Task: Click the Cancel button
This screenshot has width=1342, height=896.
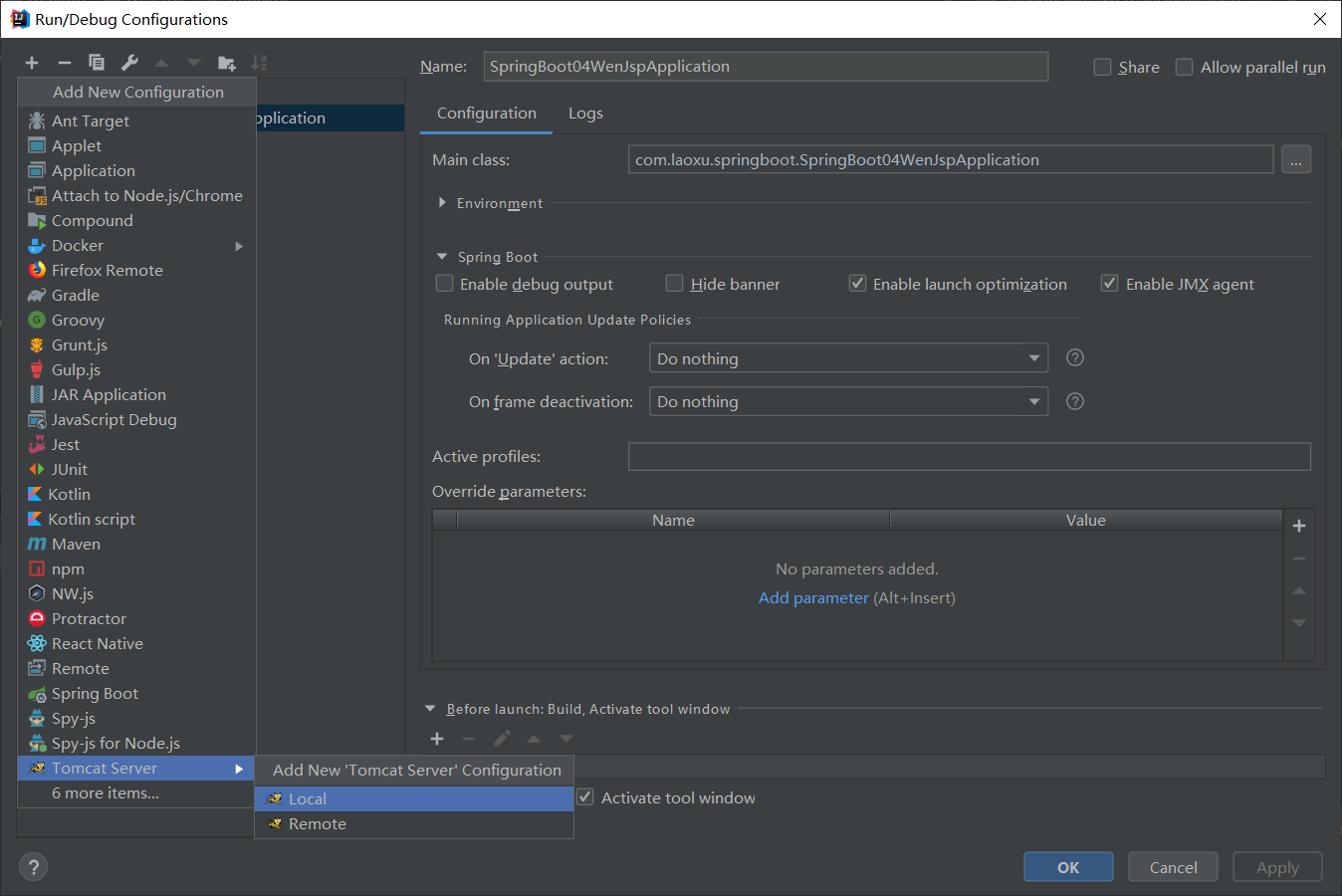Action: (x=1173, y=867)
